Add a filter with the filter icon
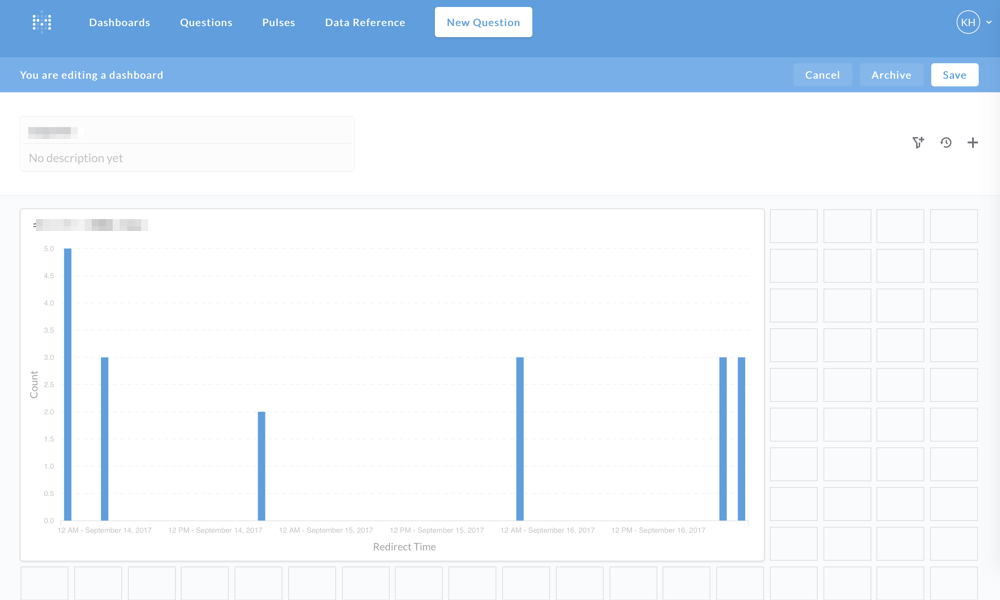This screenshot has height=600, width=1000. click(918, 142)
